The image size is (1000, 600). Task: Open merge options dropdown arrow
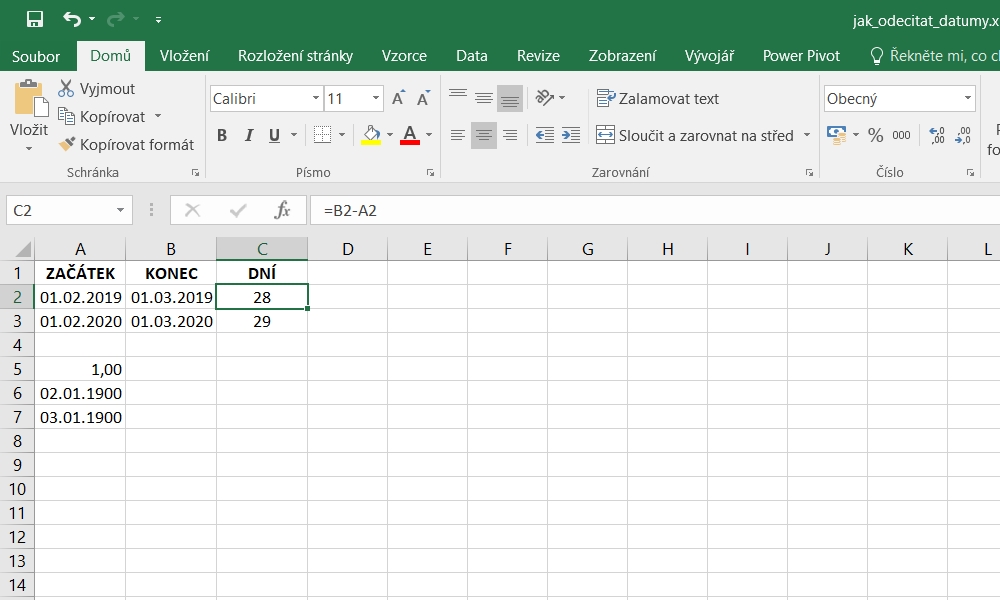click(x=807, y=135)
